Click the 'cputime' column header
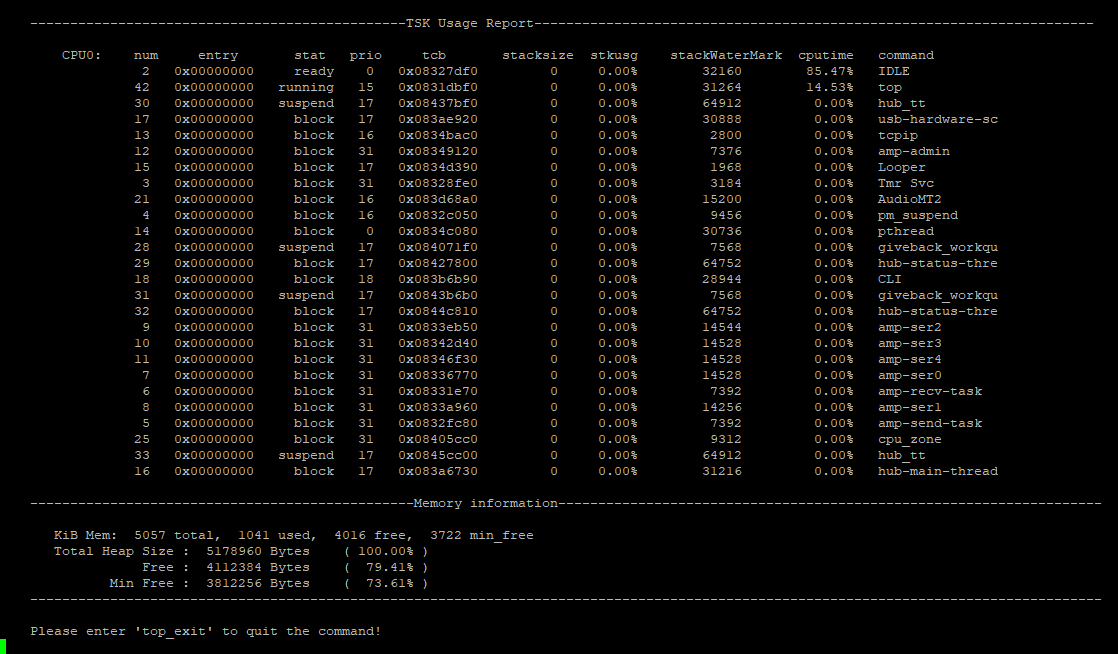Screen dimensions: 1118x654 point(825,55)
